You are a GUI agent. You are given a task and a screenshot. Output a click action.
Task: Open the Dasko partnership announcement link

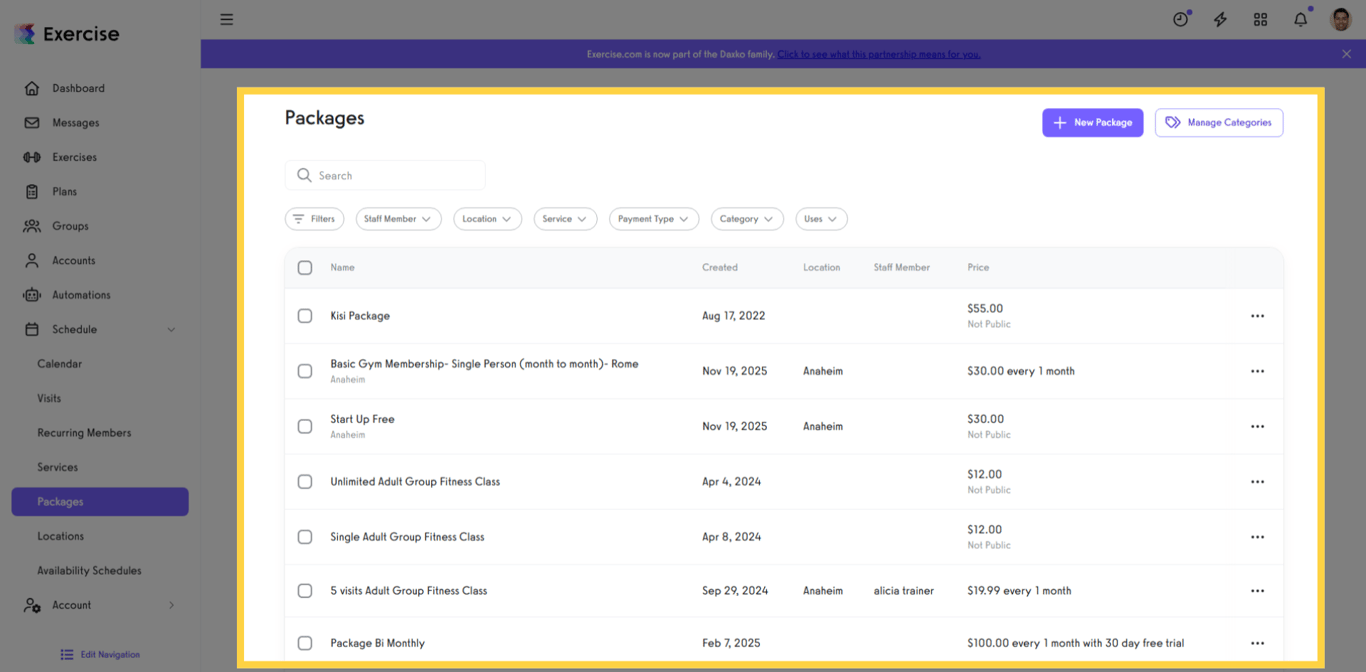[879, 54]
